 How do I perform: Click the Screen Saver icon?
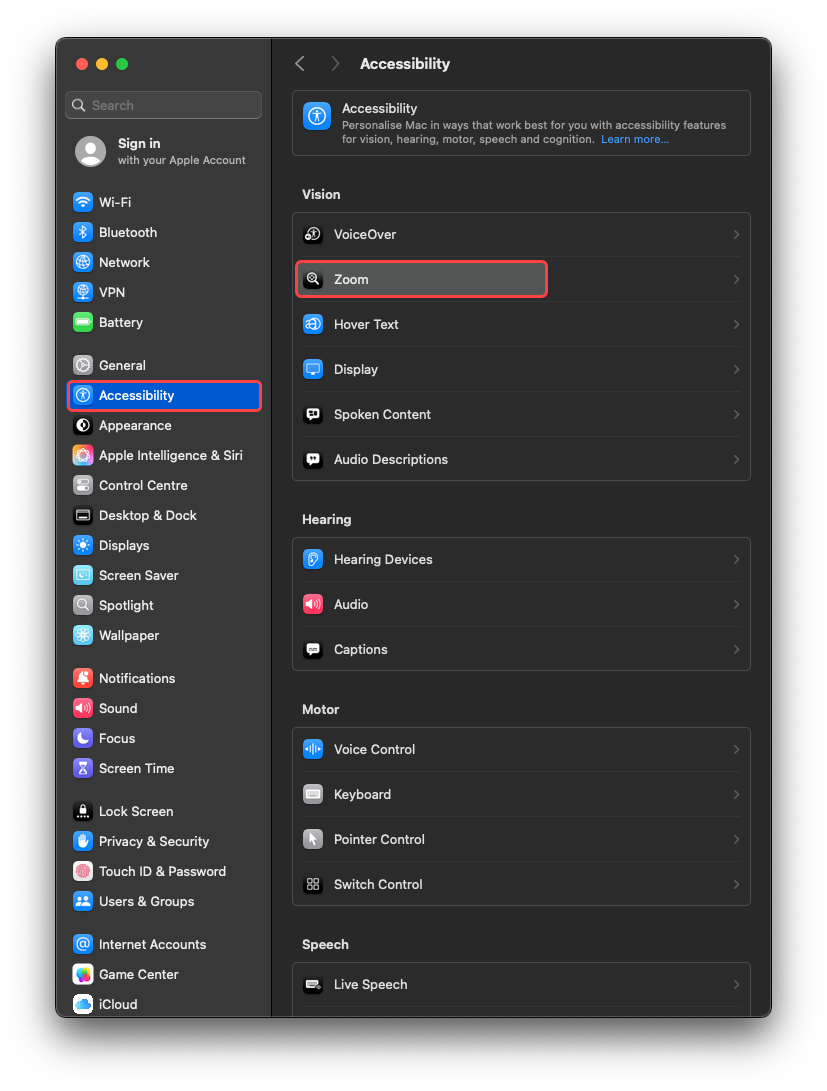[x=83, y=575]
